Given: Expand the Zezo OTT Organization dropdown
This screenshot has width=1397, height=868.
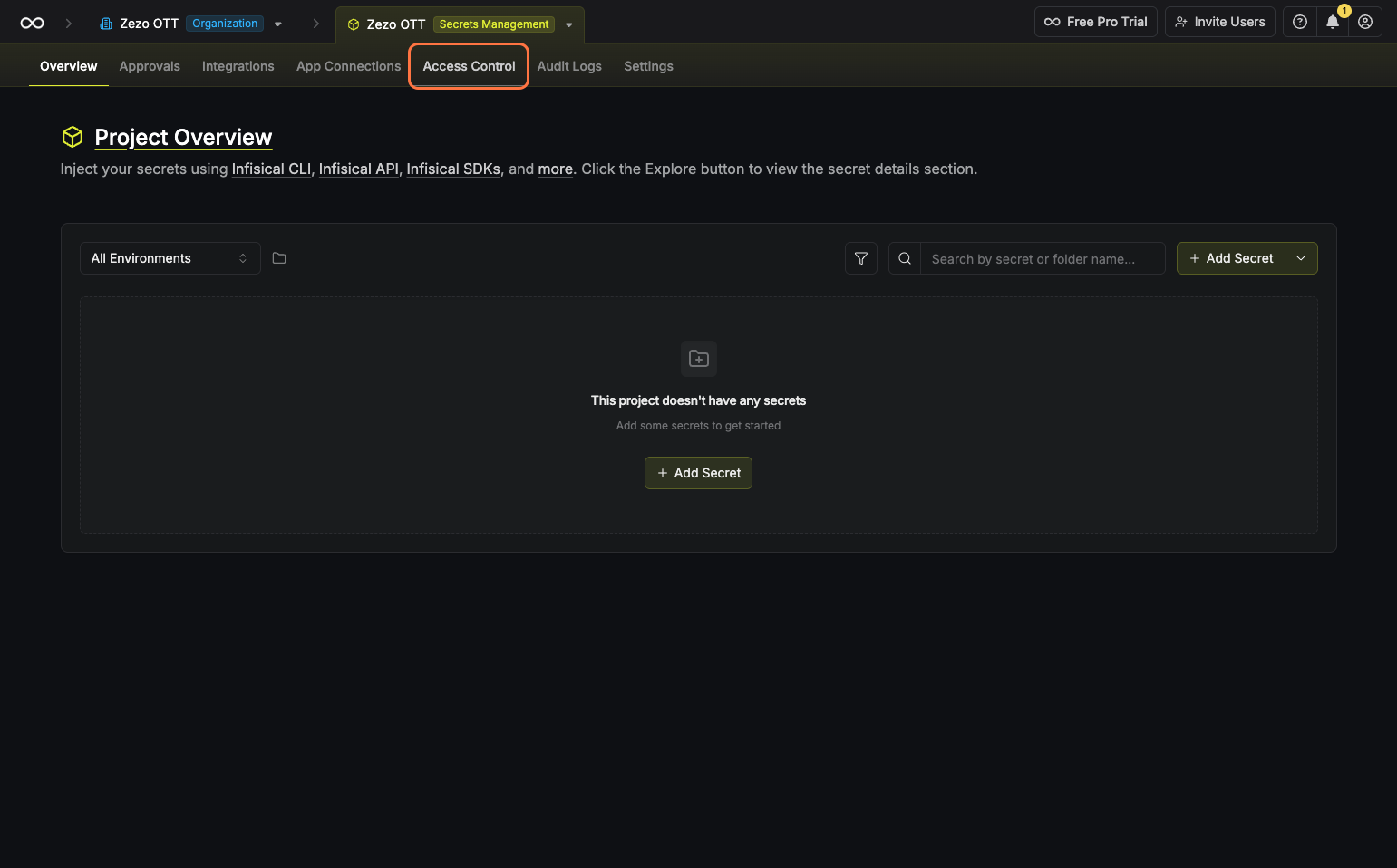Looking at the screenshot, I should 278,24.
